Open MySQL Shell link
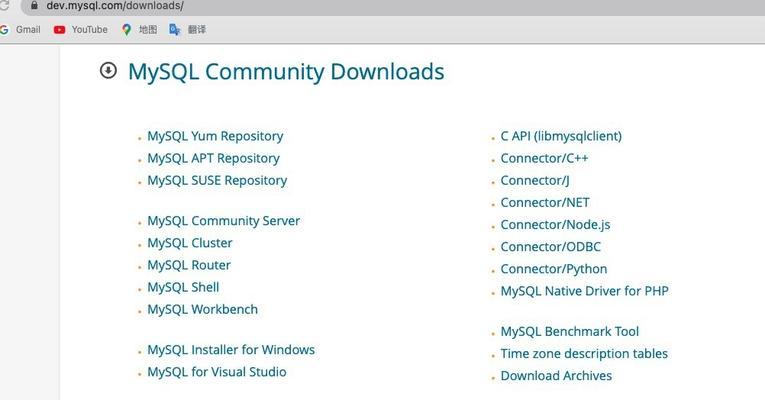765x400 pixels. click(183, 287)
